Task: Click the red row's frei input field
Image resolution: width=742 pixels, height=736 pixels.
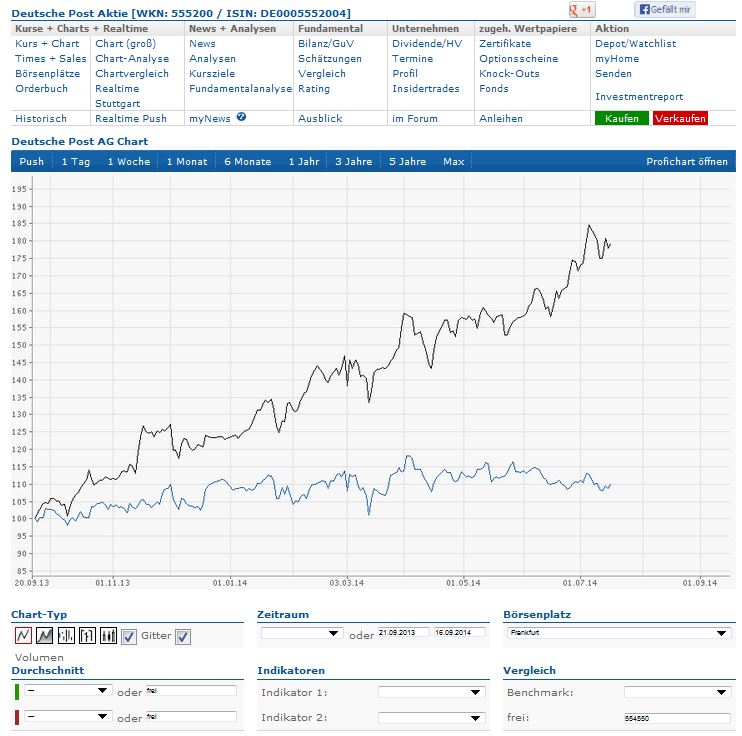Action: pyautogui.click(x=191, y=717)
